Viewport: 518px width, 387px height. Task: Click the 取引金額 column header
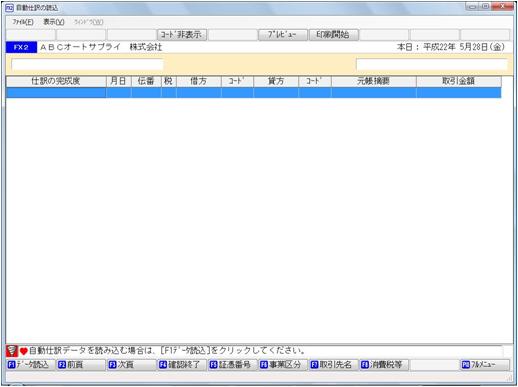click(458, 81)
